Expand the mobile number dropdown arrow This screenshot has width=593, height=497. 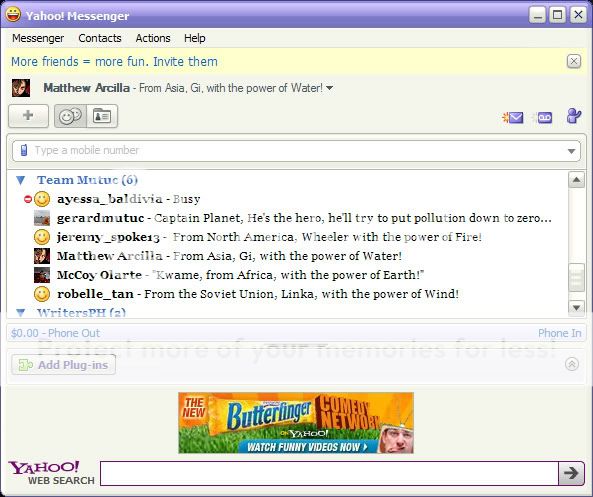click(x=571, y=151)
